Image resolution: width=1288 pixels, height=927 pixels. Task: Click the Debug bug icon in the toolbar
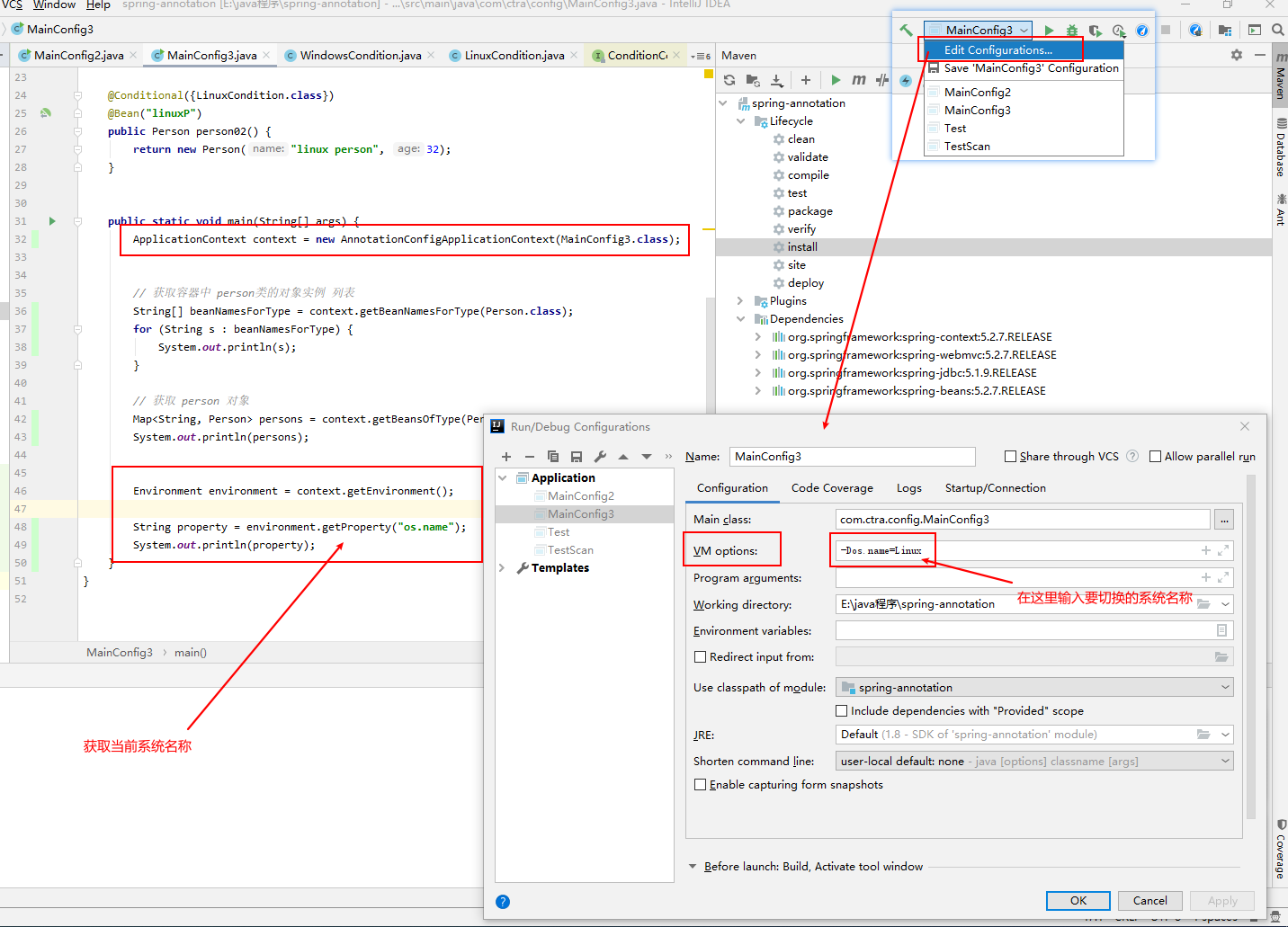pyautogui.click(x=1072, y=30)
